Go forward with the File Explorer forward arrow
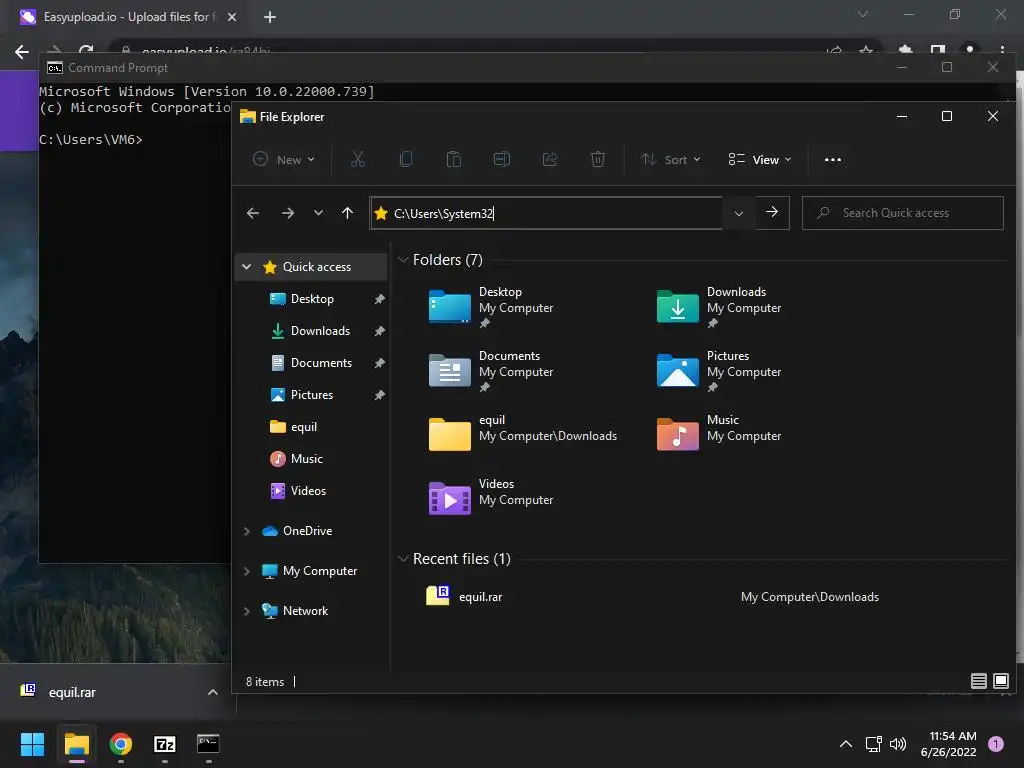 [x=287, y=213]
